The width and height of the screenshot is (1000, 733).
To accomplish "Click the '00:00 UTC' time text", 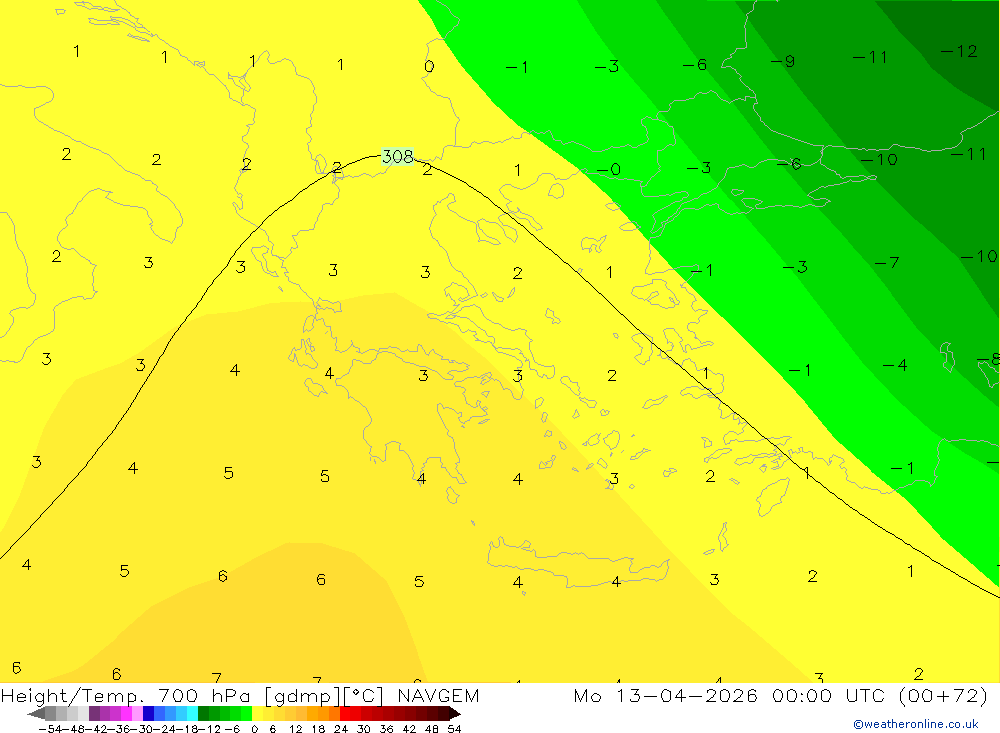I will point(828,696).
